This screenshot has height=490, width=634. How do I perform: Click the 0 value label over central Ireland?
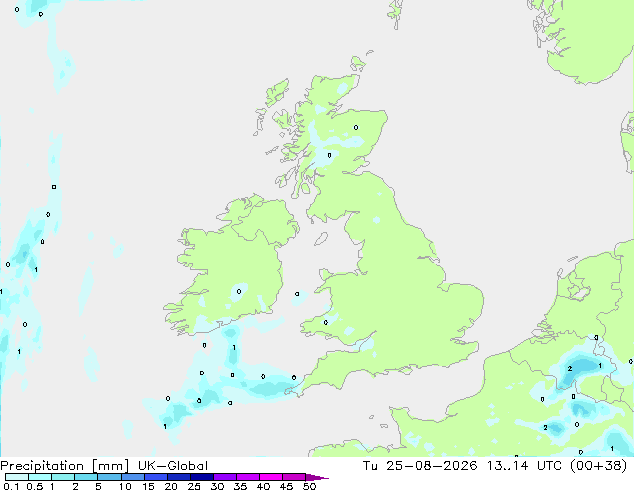click(239, 291)
